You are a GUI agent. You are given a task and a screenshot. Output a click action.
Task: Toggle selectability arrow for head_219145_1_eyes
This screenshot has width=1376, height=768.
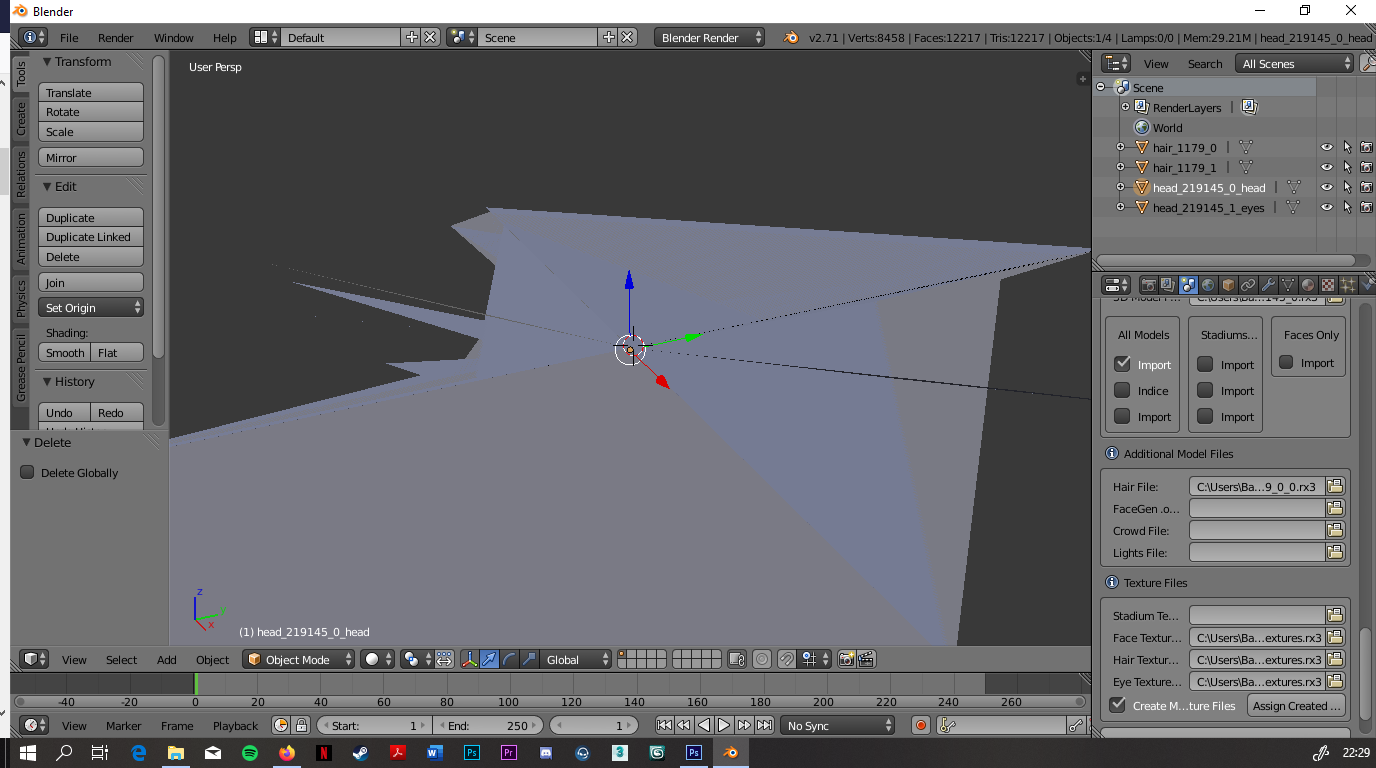[x=1347, y=207]
